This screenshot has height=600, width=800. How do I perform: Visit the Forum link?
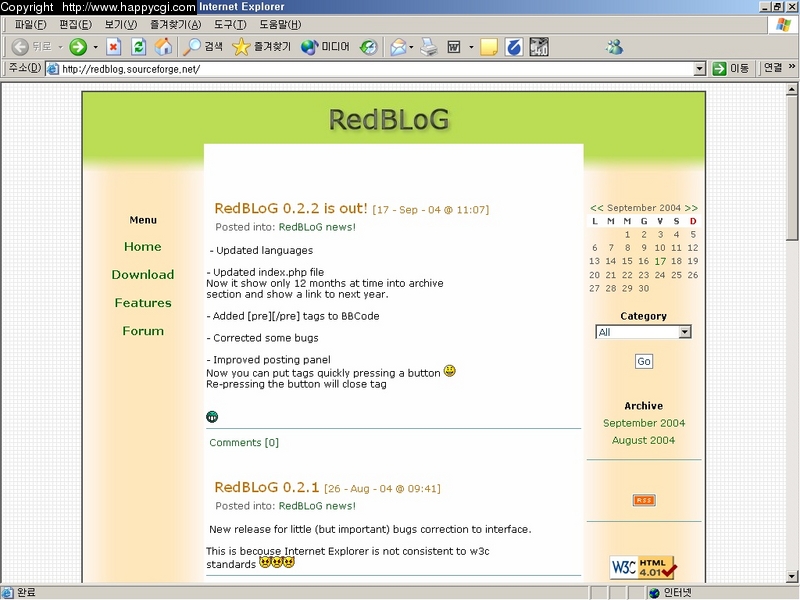pyautogui.click(x=143, y=331)
